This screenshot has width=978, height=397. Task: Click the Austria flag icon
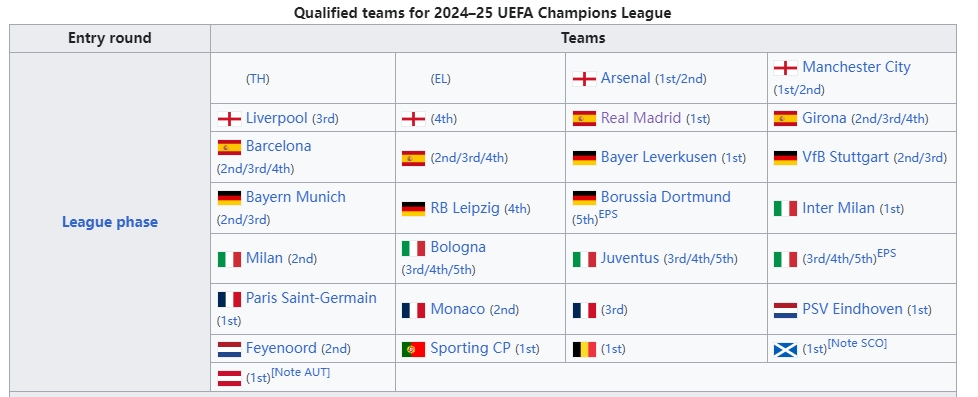[x=229, y=378]
